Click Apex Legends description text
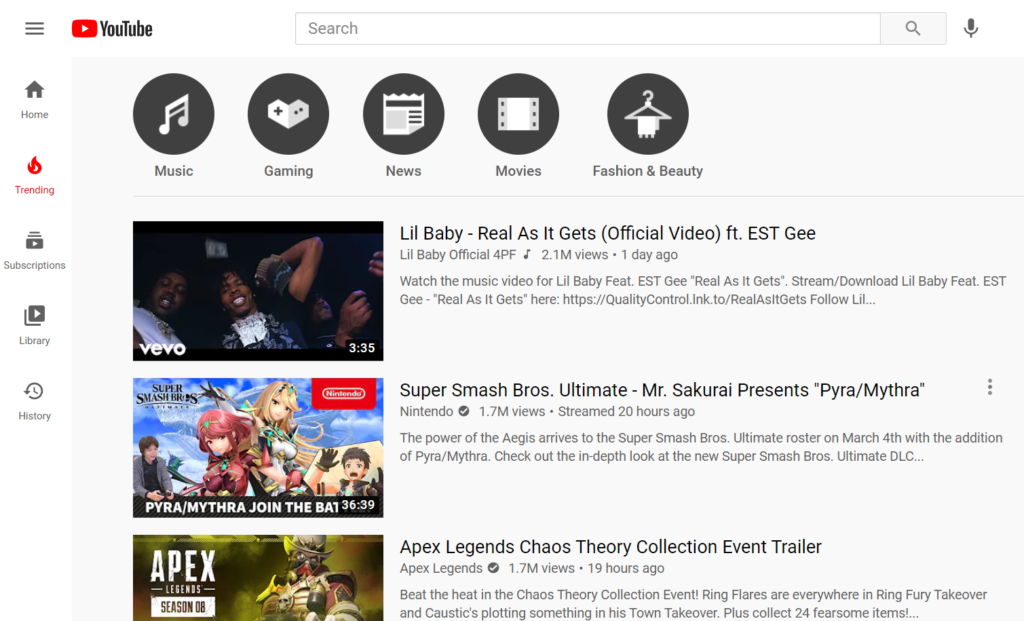Viewport: 1024px width, 621px height. (694, 604)
